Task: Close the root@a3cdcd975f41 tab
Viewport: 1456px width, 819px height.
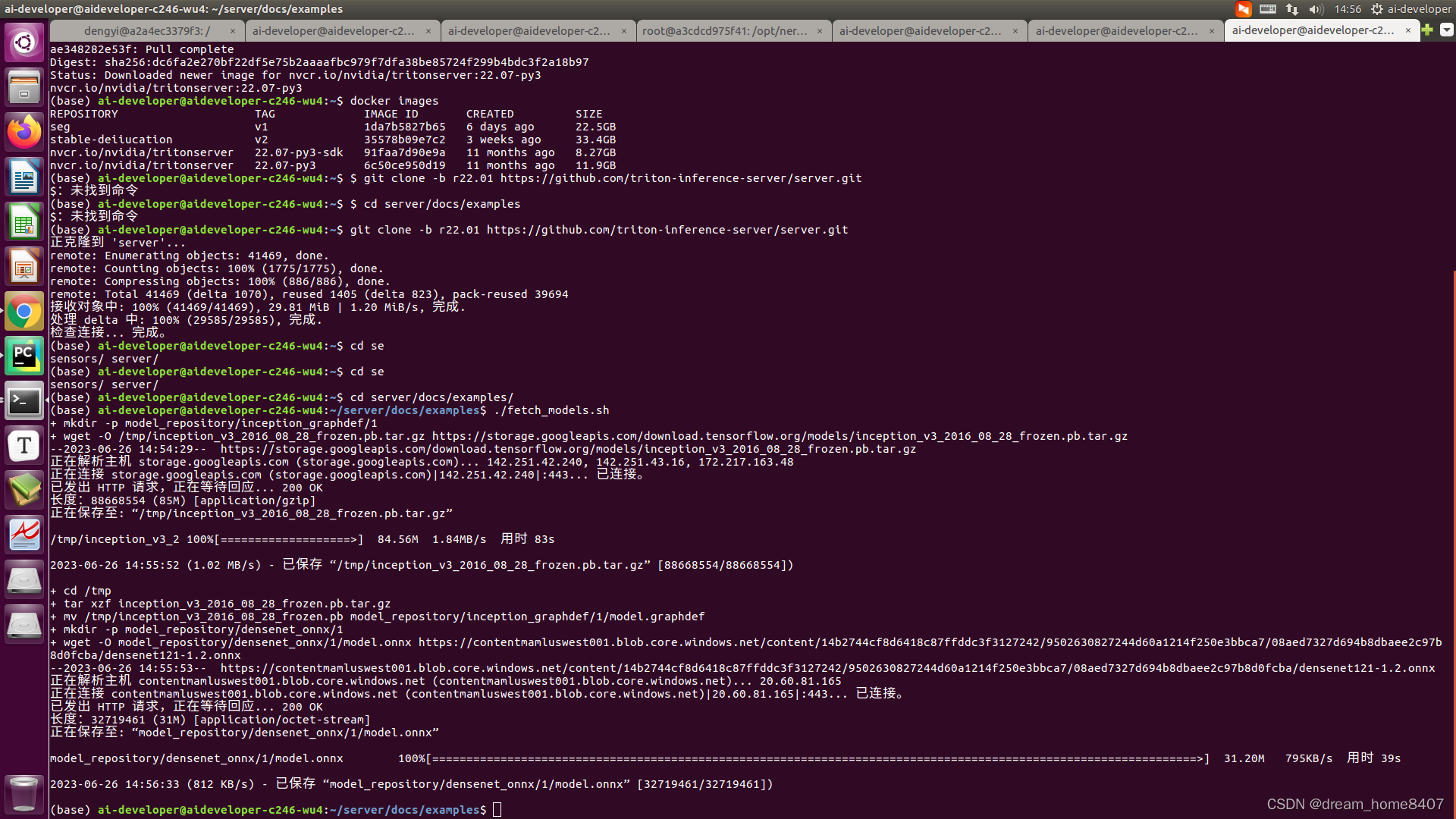Action: tap(820, 31)
